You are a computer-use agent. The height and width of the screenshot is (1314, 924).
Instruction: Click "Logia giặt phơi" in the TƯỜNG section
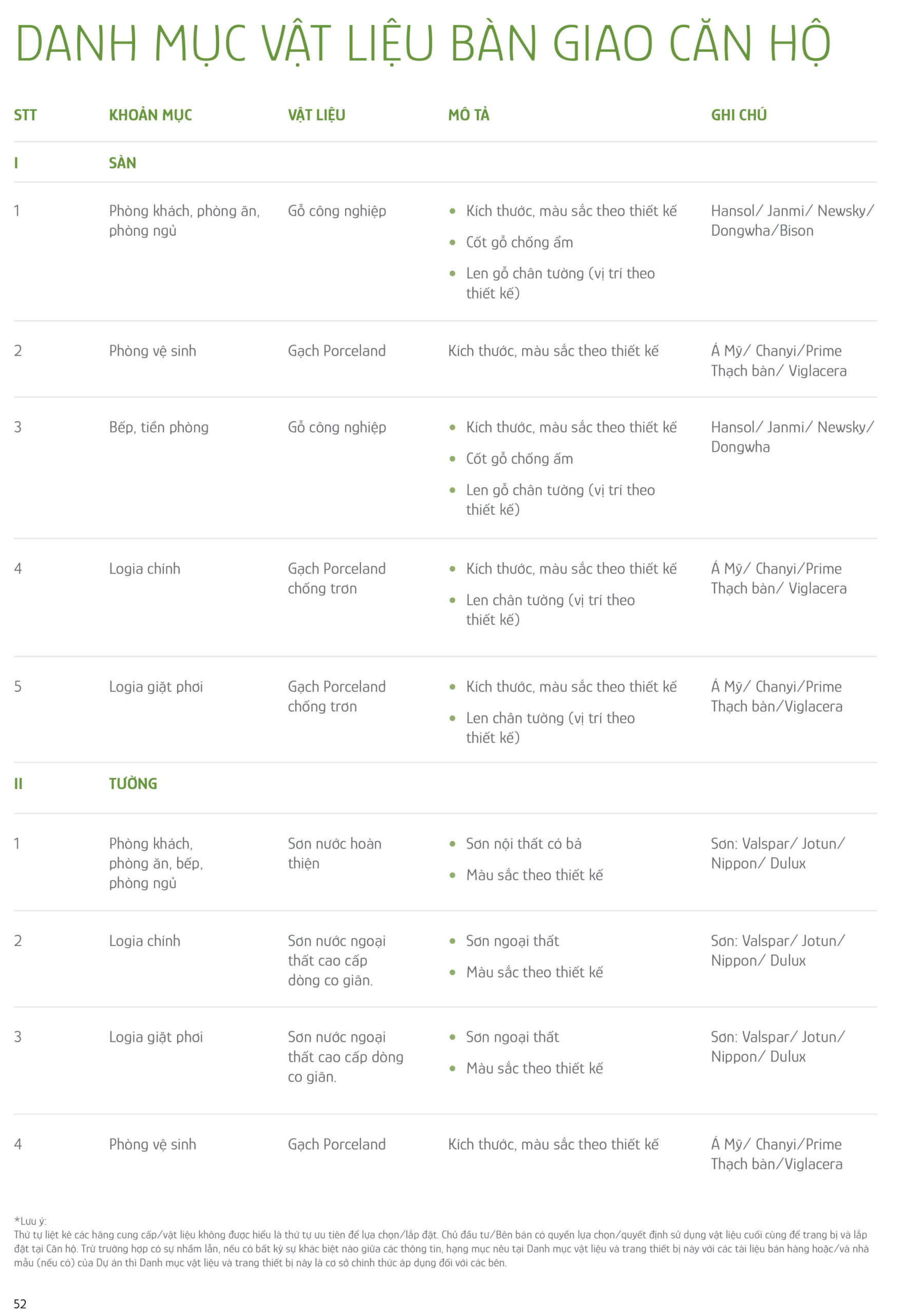(x=156, y=1037)
